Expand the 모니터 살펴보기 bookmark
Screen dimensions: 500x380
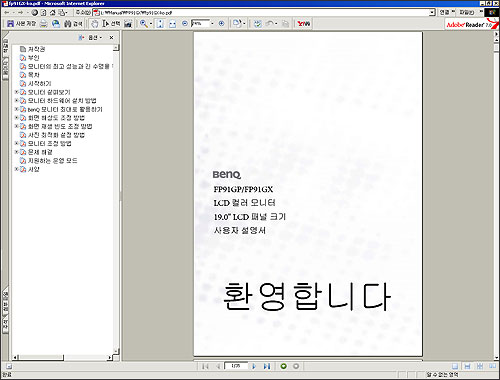click(16, 91)
